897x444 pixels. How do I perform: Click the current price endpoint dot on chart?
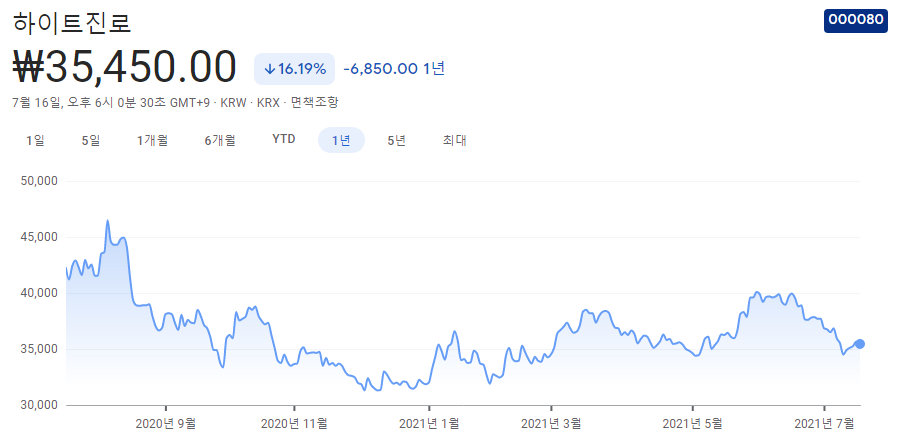859,344
